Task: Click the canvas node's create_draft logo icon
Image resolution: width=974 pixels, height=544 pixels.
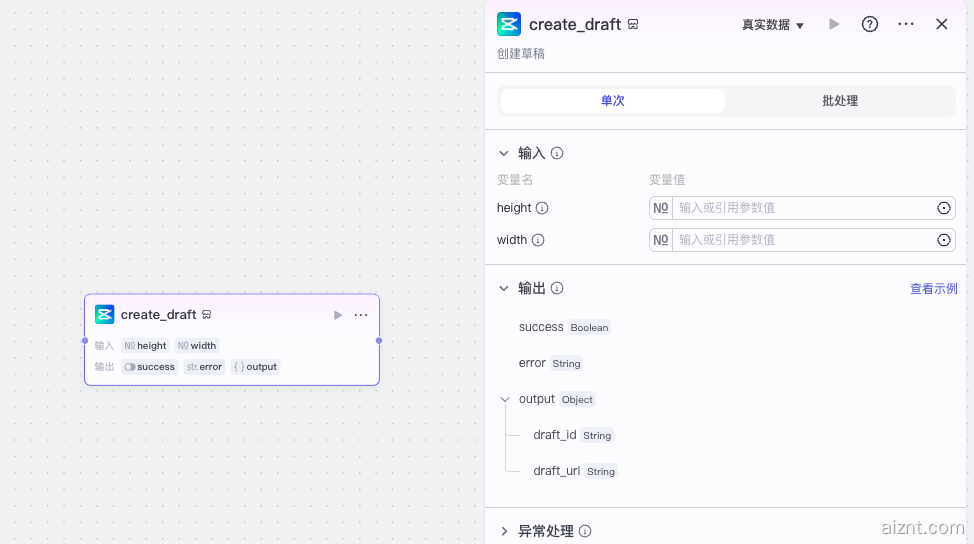Action: point(104,315)
